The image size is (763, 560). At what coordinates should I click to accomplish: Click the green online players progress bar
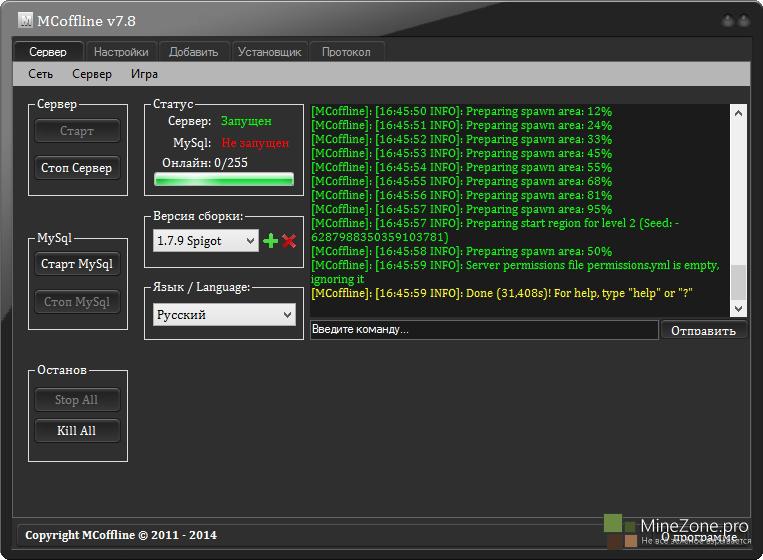click(223, 180)
